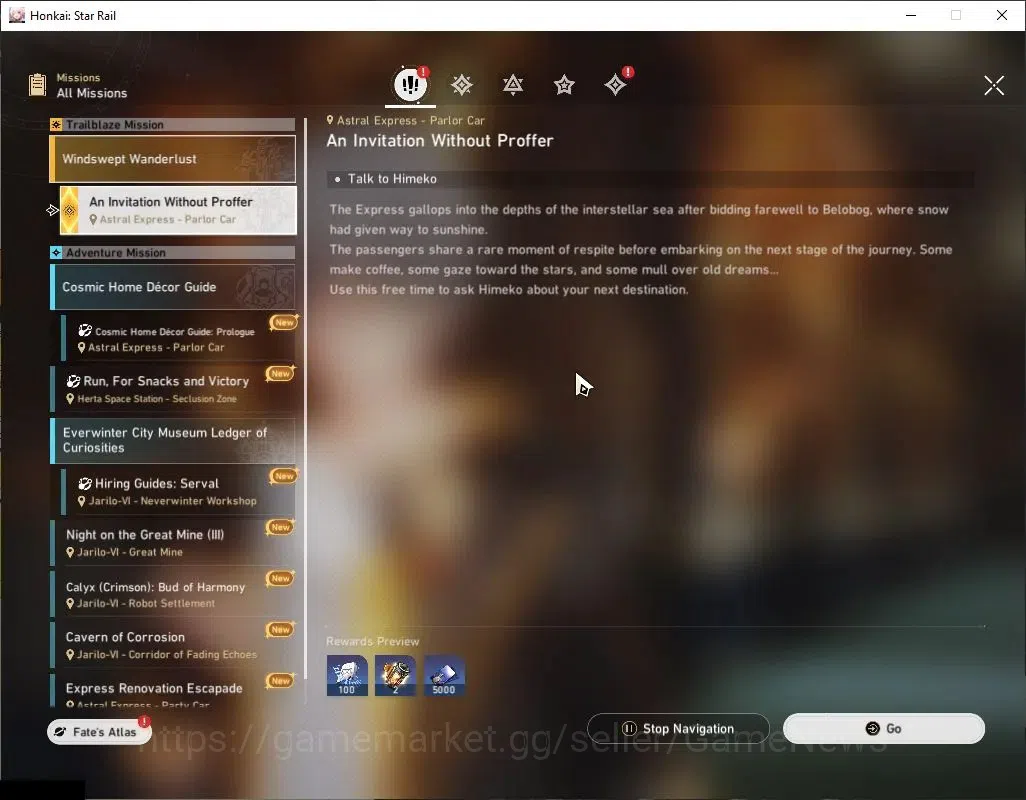Open the star-shaped mission category tab
Image resolution: width=1026 pixels, height=800 pixels.
point(564,85)
